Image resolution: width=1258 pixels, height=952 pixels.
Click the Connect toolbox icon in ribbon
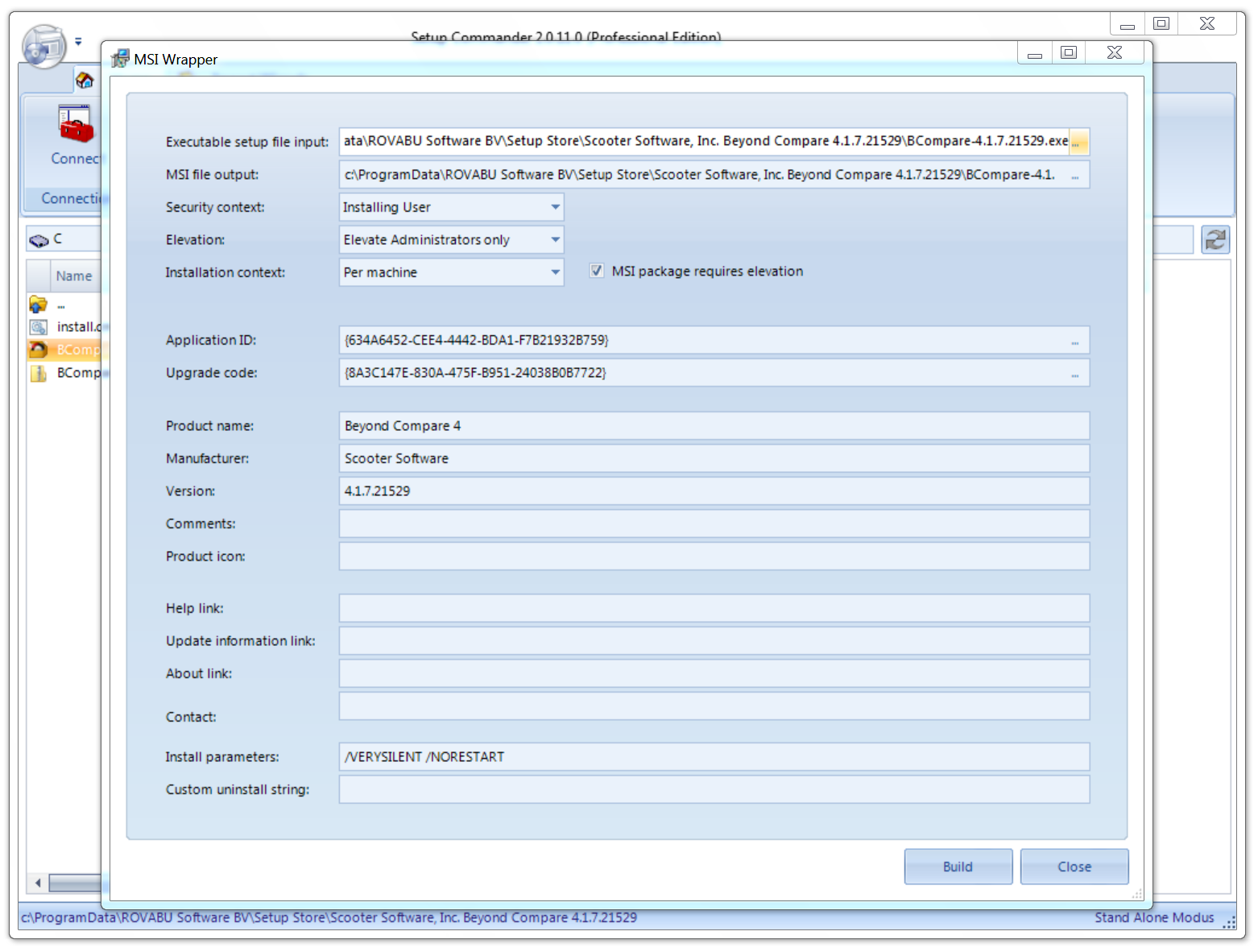click(76, 124)
